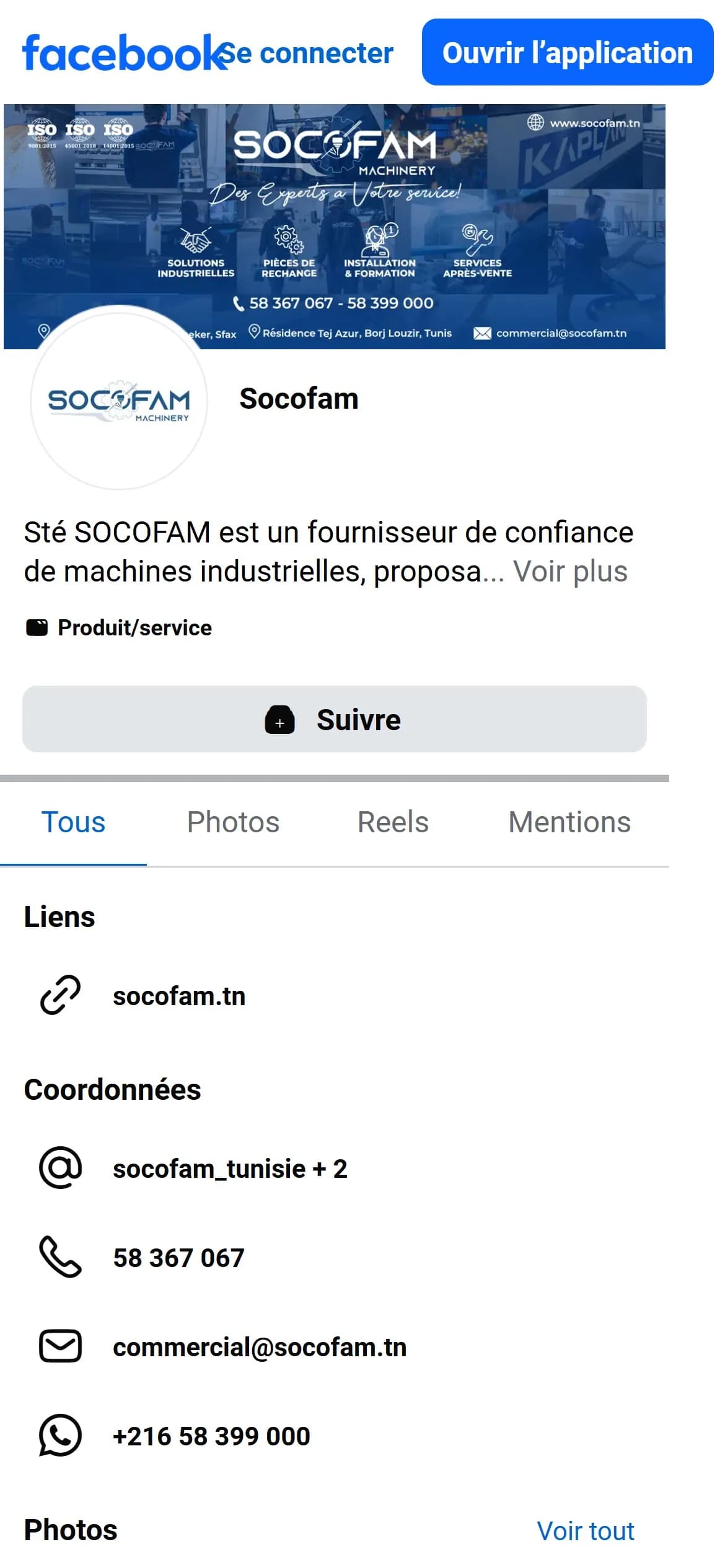Click the @ icon next to socofam_tunisie
Viewport: 725px width, 1568px height.
[60, 1167]
